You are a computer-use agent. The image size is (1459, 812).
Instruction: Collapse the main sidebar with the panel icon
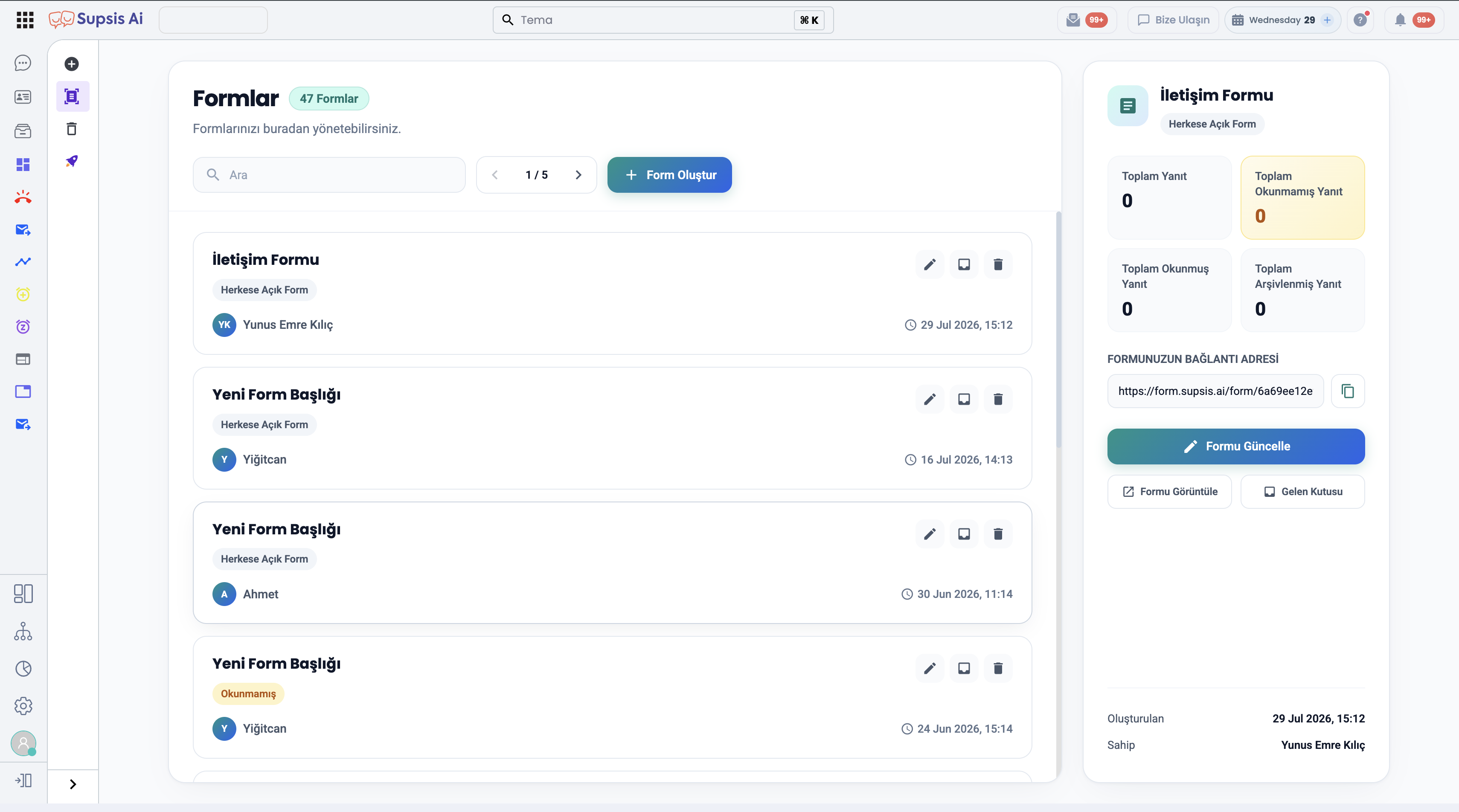coord(23,781)
